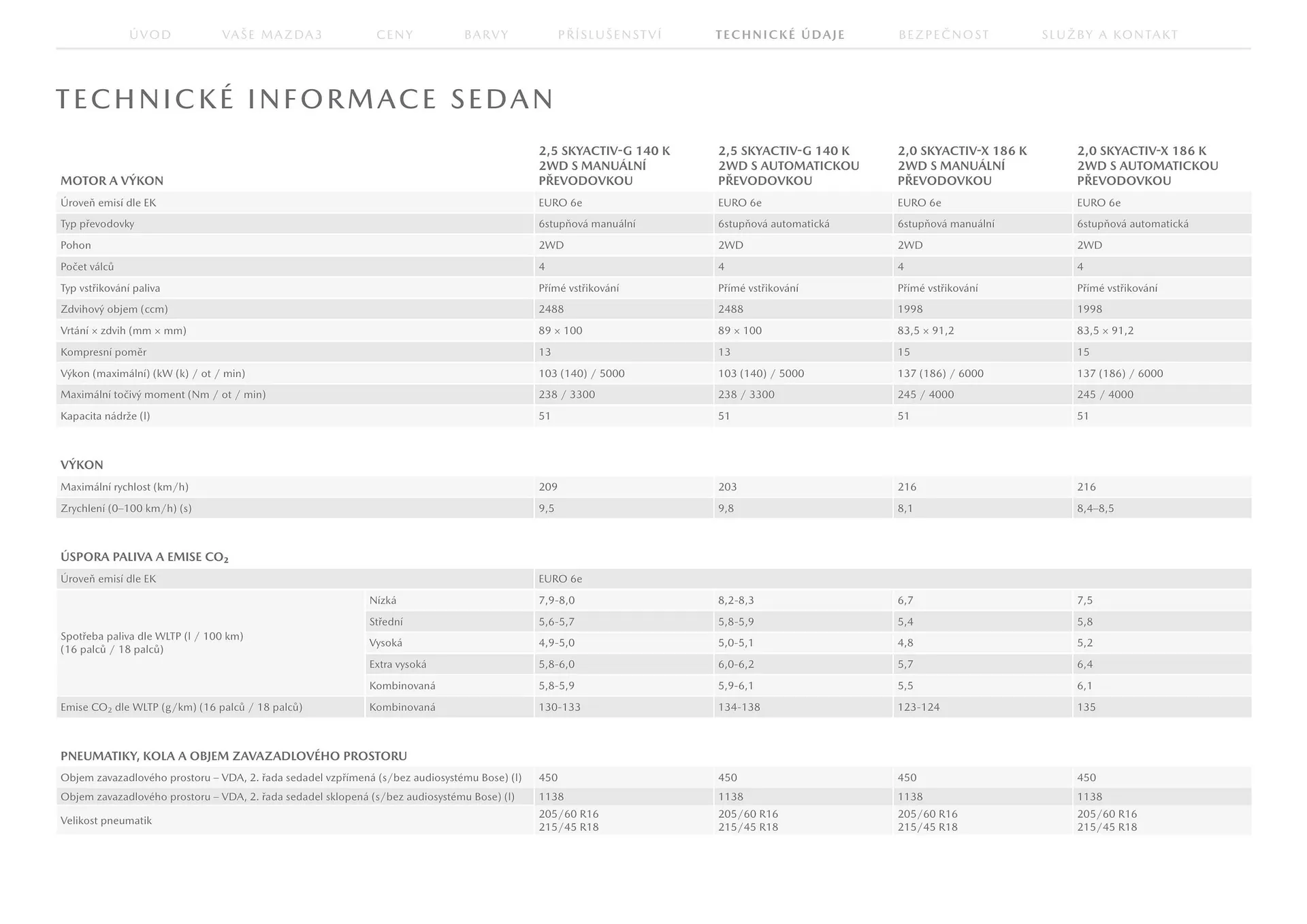Click the Kombinovaná fuel consumption row label
1307x924 pixels.
[402, 686]
